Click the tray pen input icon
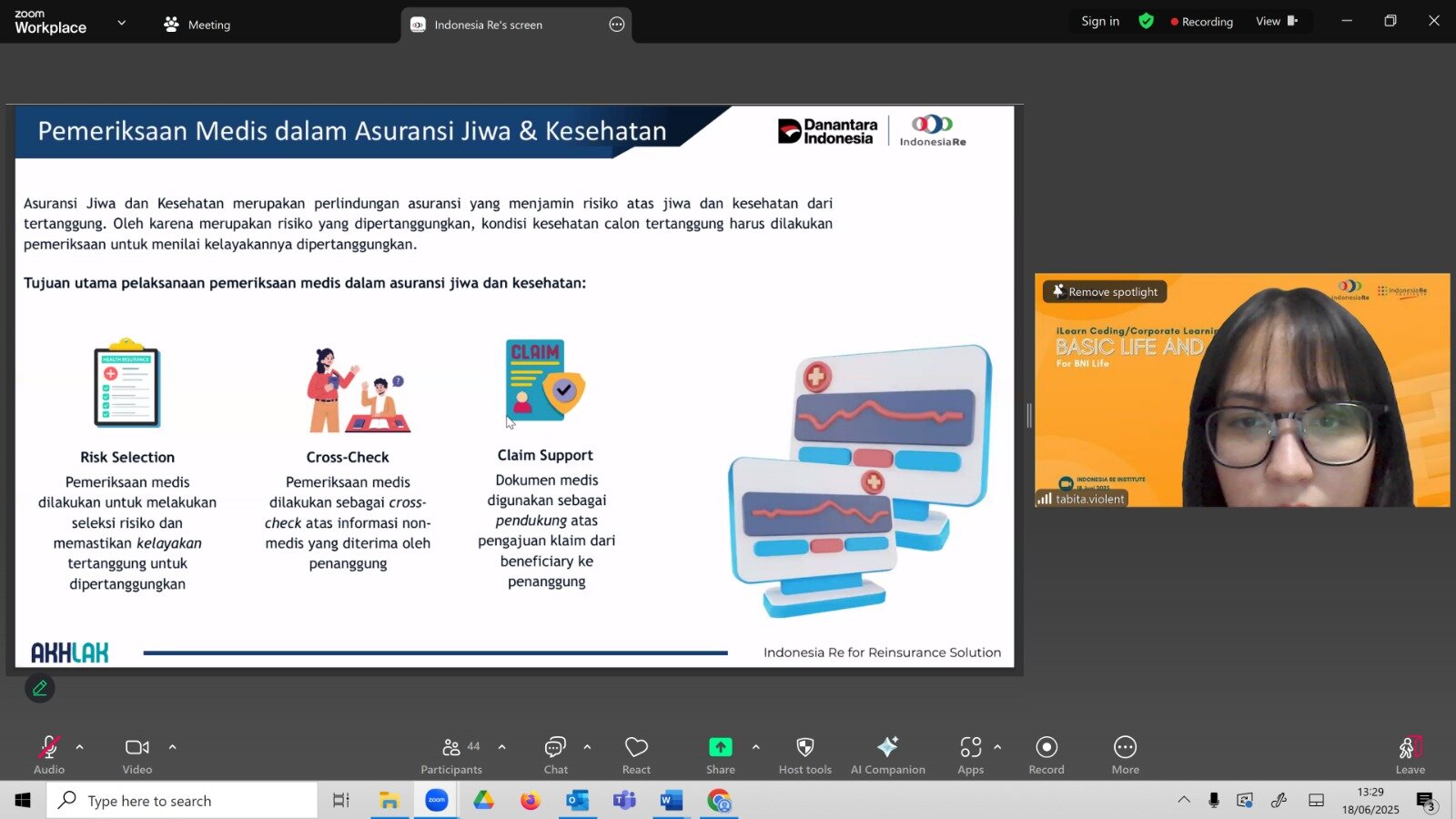 click(1279, 801)
